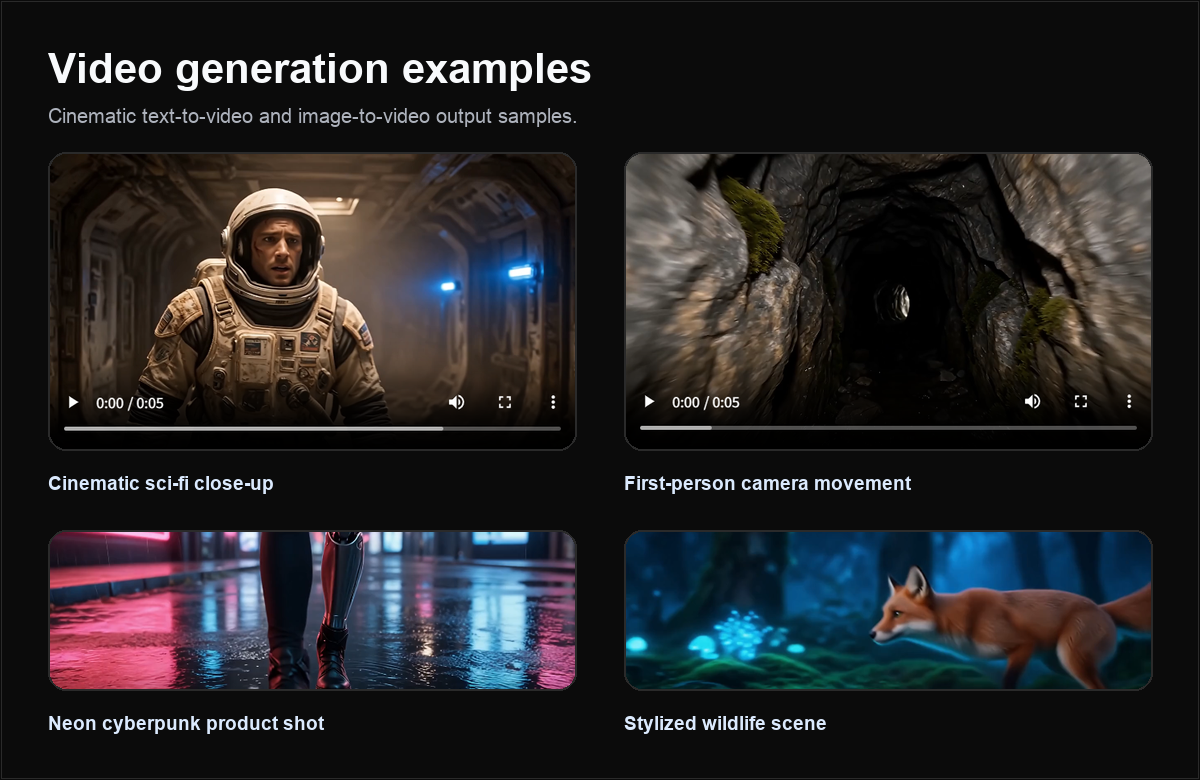Click the 'First-person camera movement' caption
Screen dimensions: 1200x780
tap(768, 483)
